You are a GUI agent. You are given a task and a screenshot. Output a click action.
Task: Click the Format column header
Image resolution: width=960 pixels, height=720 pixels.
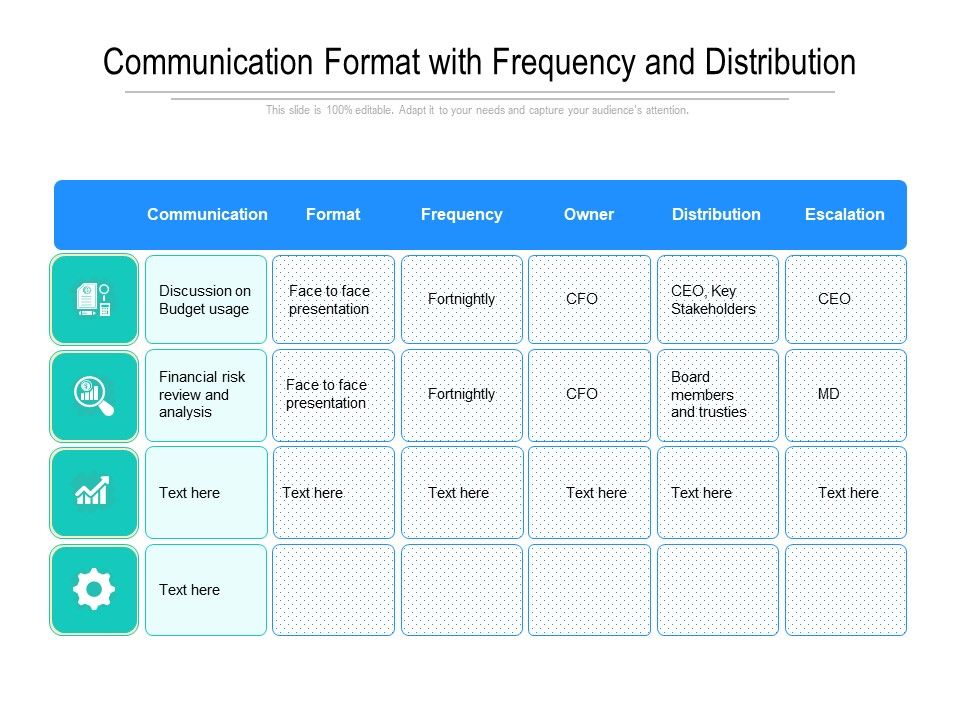pos(333,214)
